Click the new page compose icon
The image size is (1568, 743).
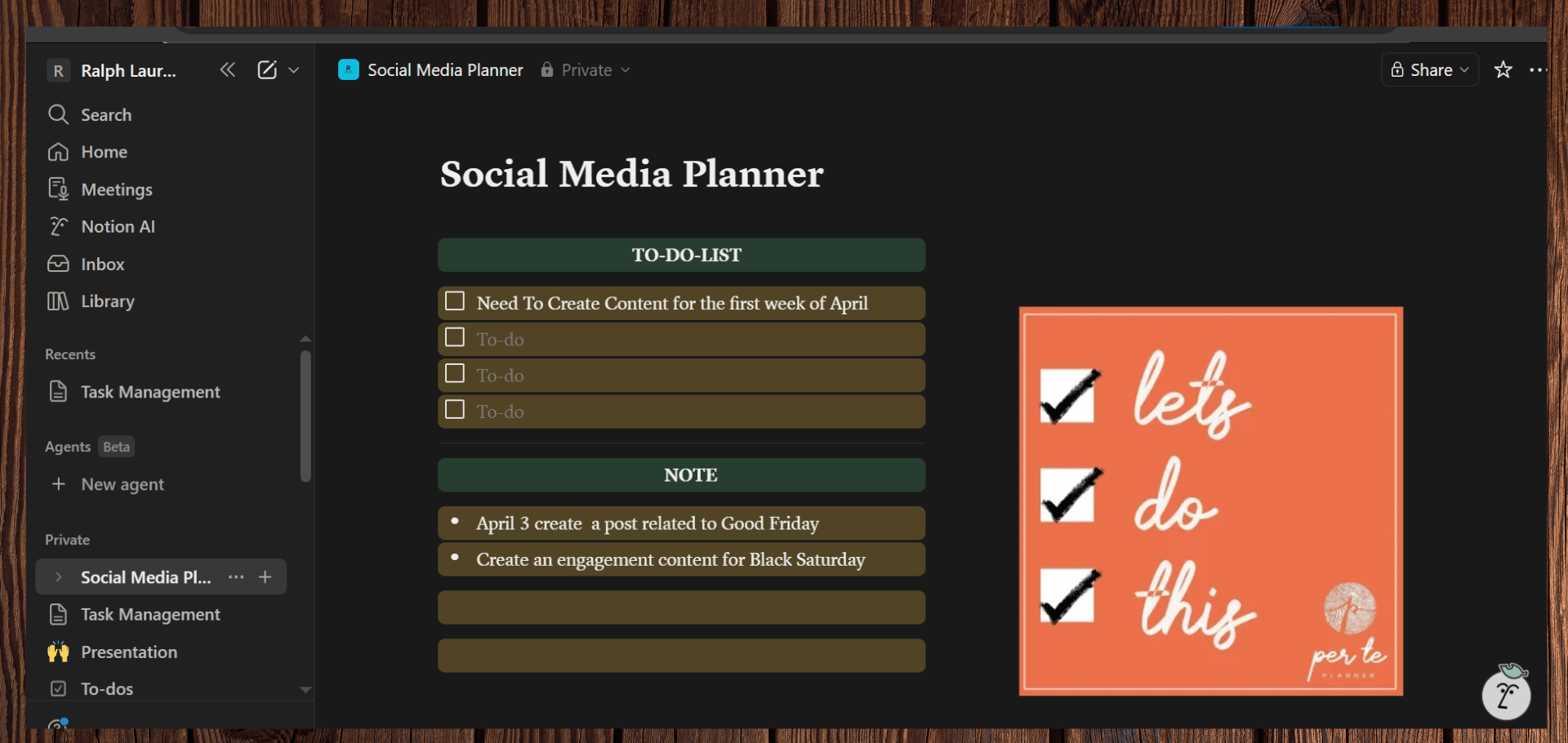267,70
